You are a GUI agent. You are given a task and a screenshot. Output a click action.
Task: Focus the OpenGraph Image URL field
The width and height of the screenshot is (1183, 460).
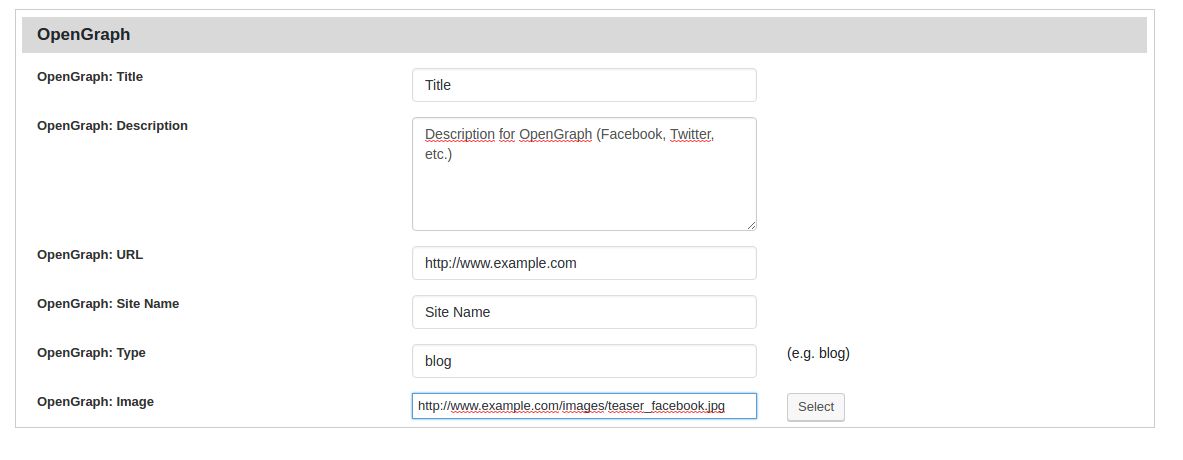coord(583,406)
